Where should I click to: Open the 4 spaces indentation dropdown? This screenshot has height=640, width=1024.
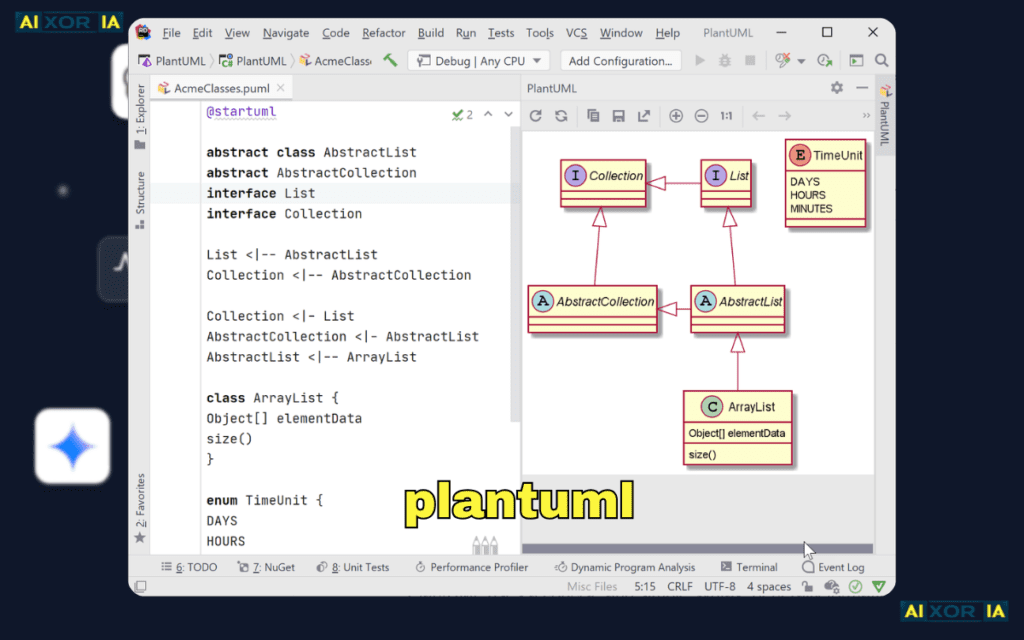pos(767,586)
